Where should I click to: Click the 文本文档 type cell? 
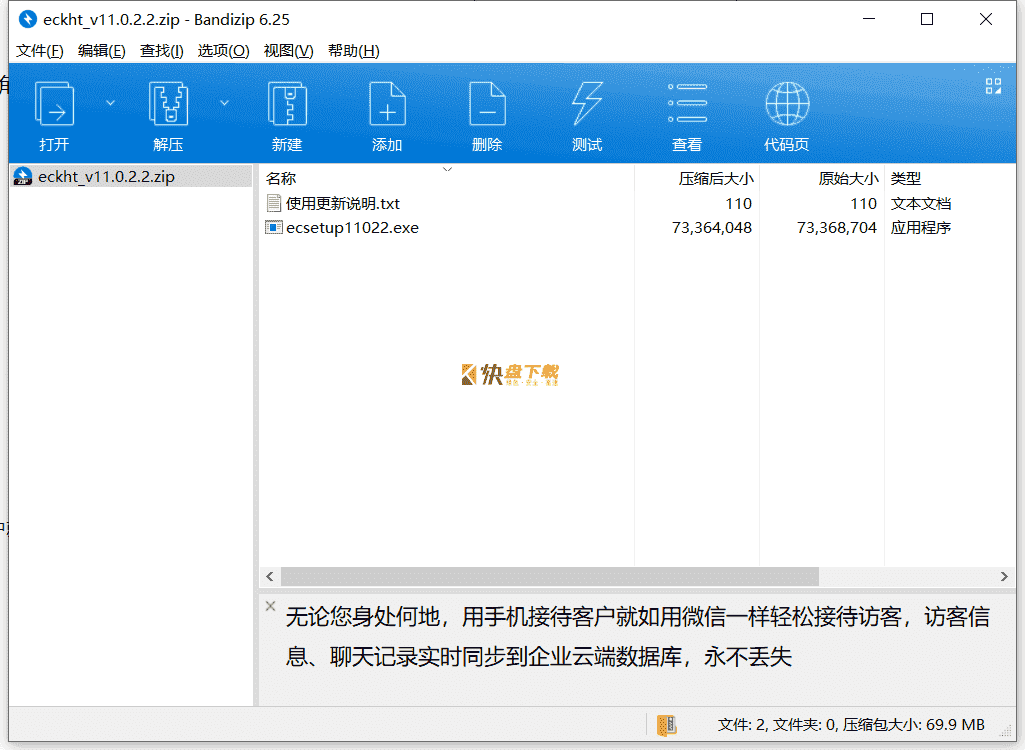(920, 203)
